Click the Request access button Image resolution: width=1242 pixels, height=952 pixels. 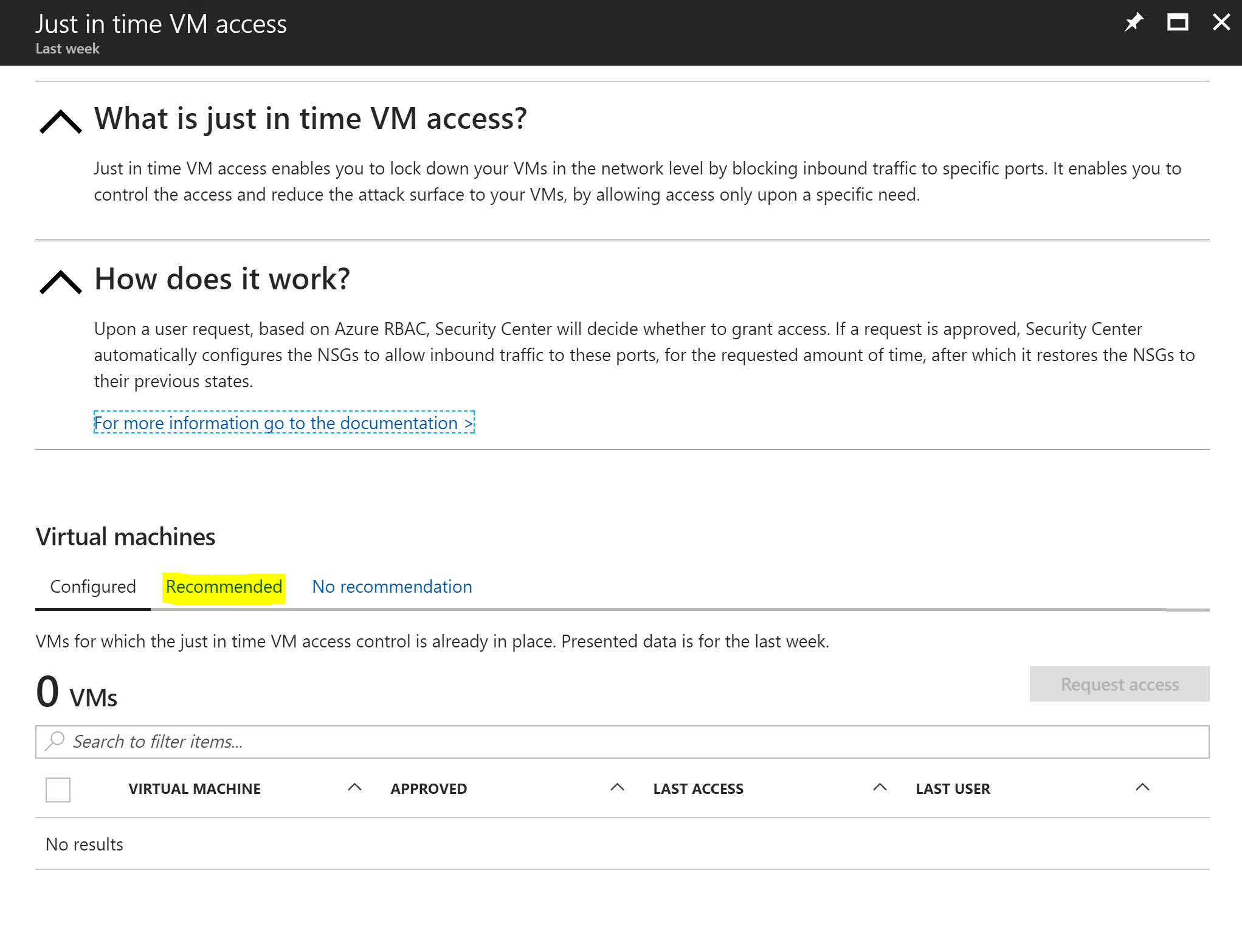[1119, 684]
